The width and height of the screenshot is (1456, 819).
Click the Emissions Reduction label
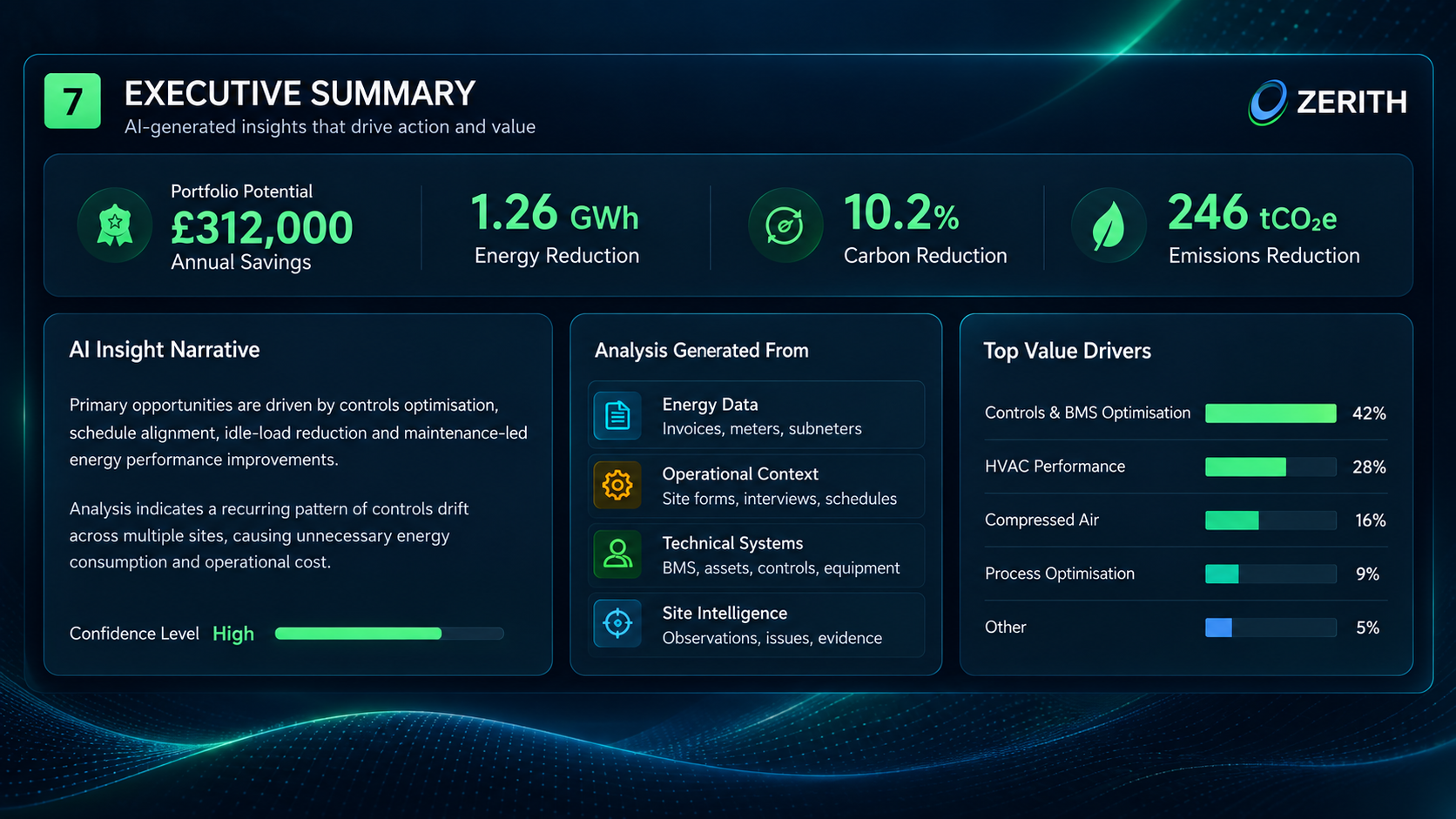[1264, 256]
